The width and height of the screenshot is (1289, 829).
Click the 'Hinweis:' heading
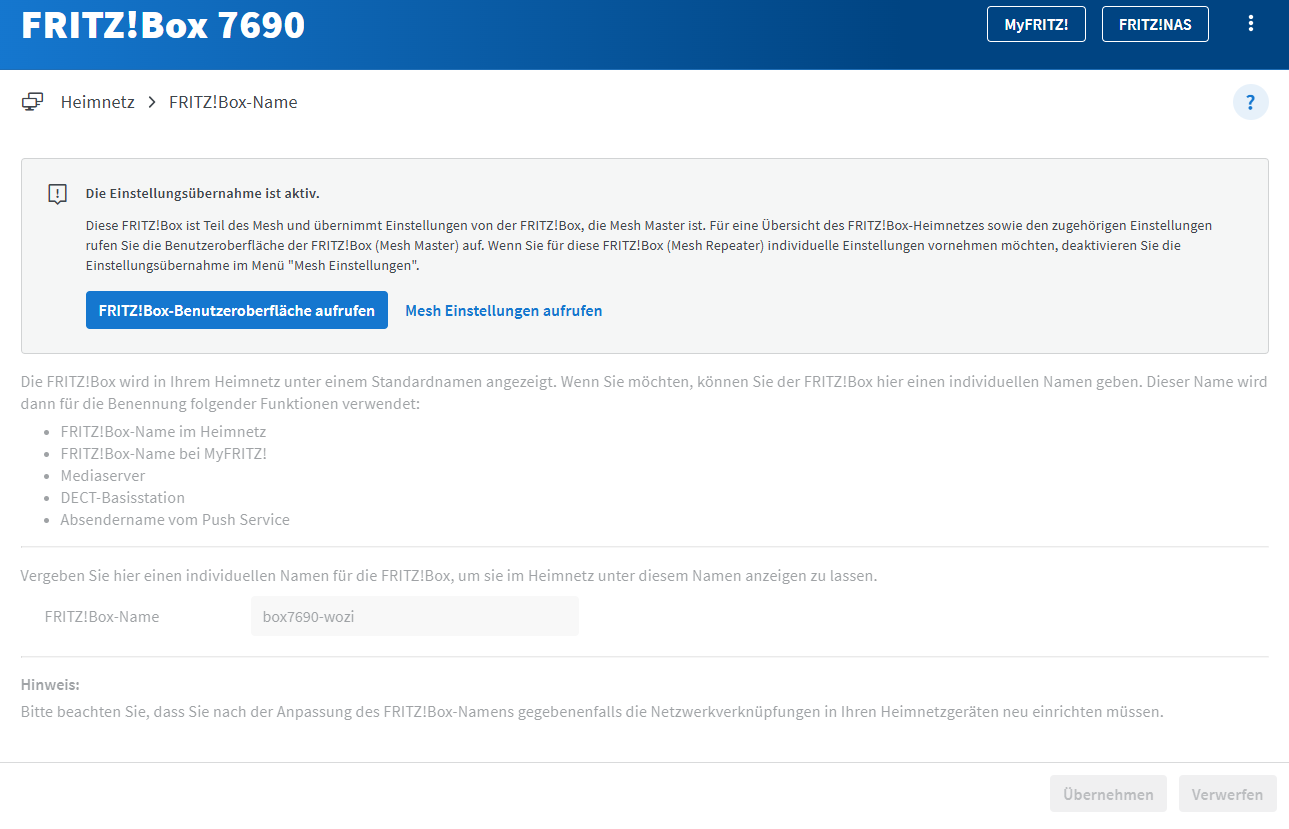click(x=50, y=685)
